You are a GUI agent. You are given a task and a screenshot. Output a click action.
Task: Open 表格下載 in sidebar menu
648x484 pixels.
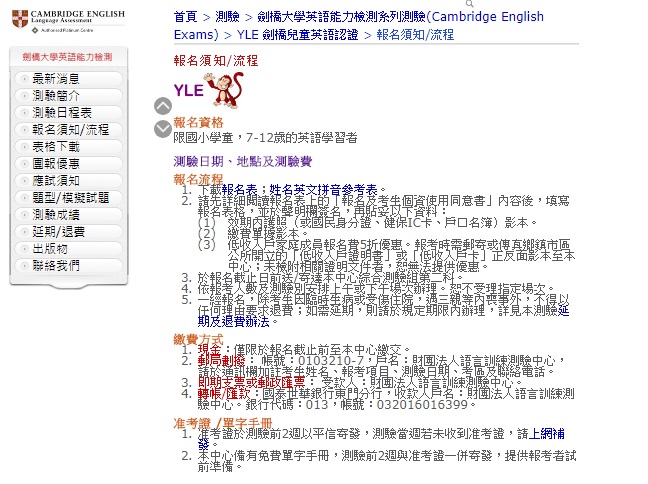click(69, 146)
